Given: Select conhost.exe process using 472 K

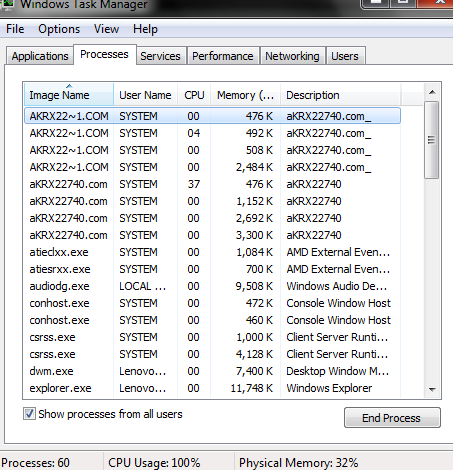Looking at the screenshot, I should tap(212, 303).
